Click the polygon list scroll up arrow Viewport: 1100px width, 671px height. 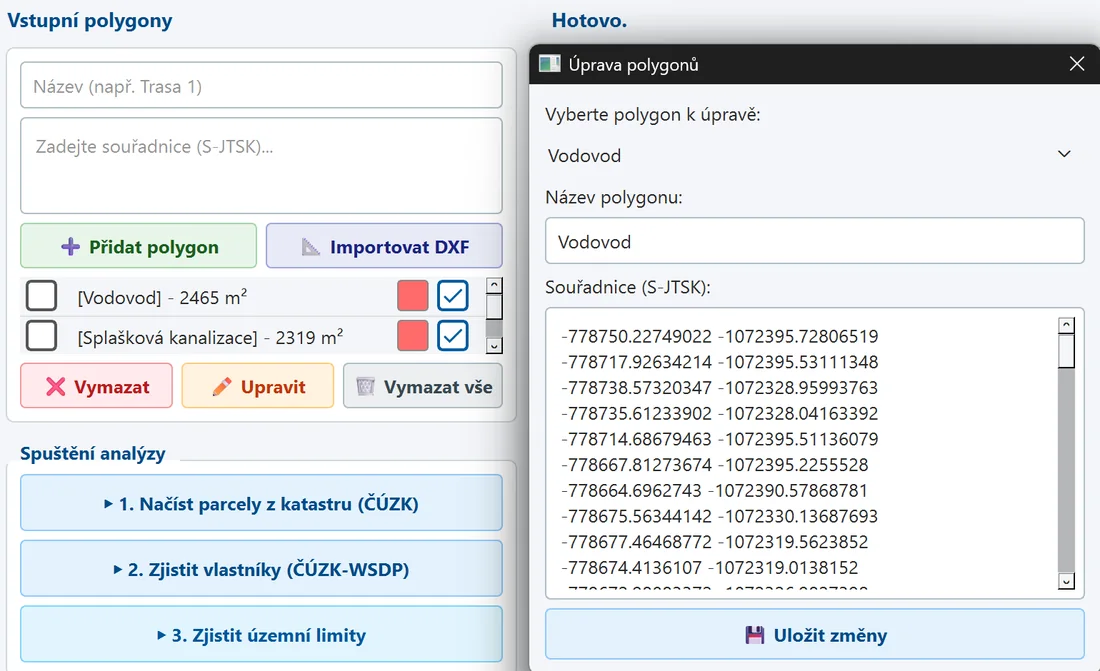tap(494, 285)
